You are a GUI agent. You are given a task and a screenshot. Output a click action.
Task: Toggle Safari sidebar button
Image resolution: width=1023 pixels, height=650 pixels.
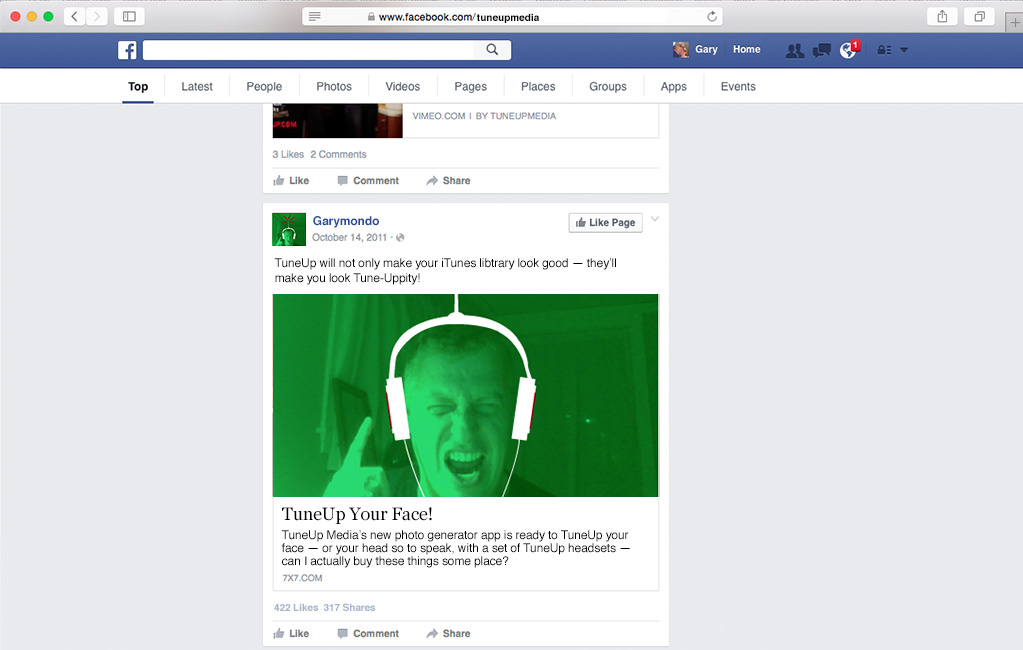pyautogui.click(x=129, y=17)
